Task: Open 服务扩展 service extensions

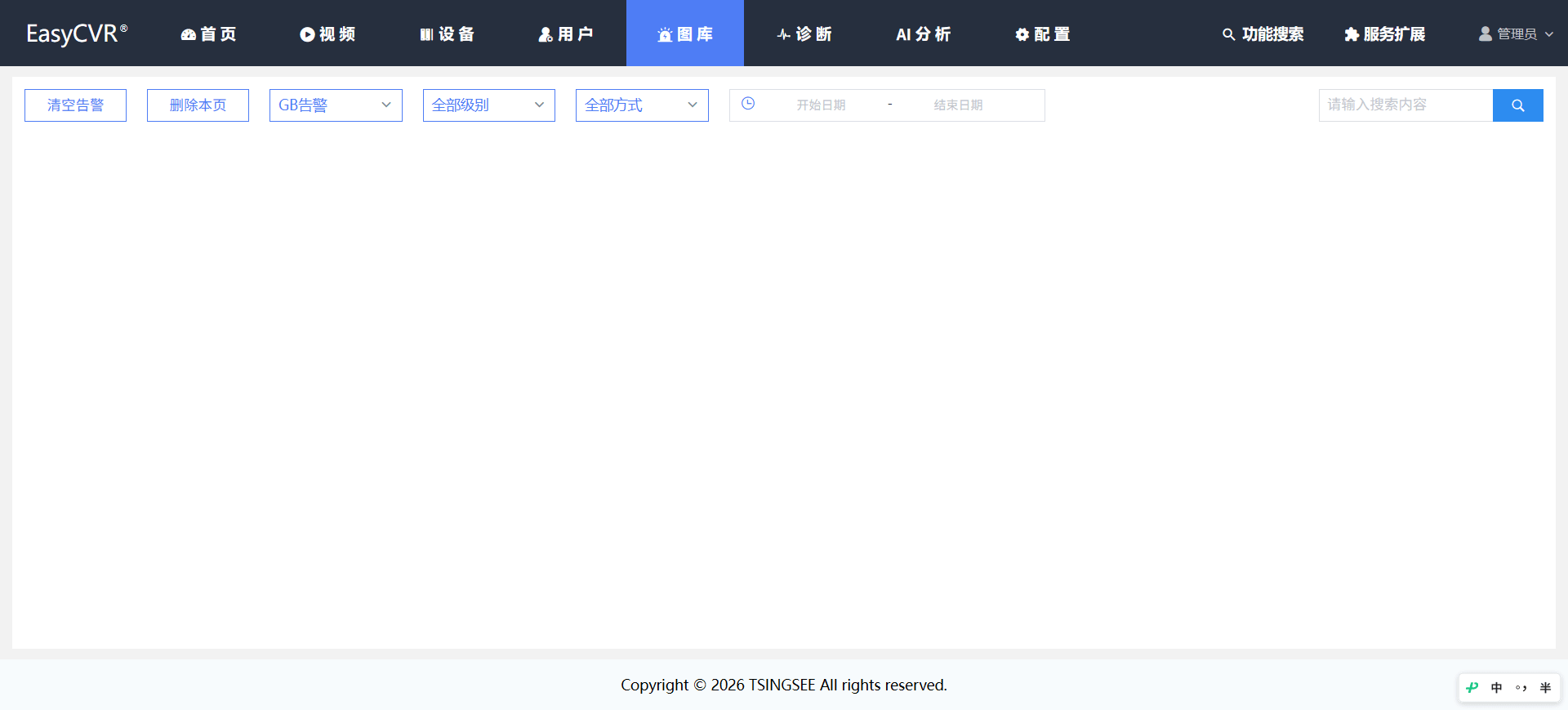Action: [x=1384, y=33]
